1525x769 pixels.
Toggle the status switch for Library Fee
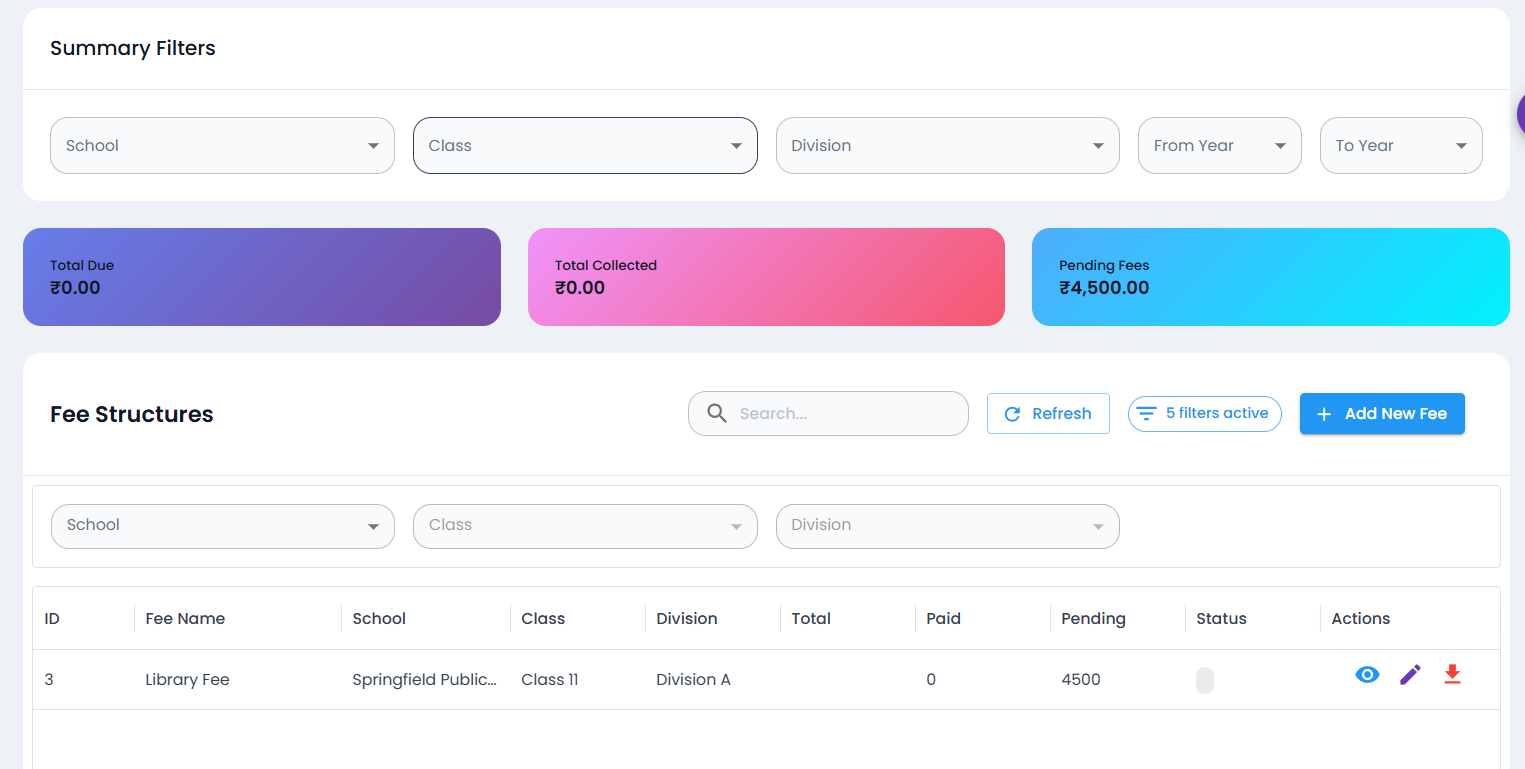tap(1204, 679)
